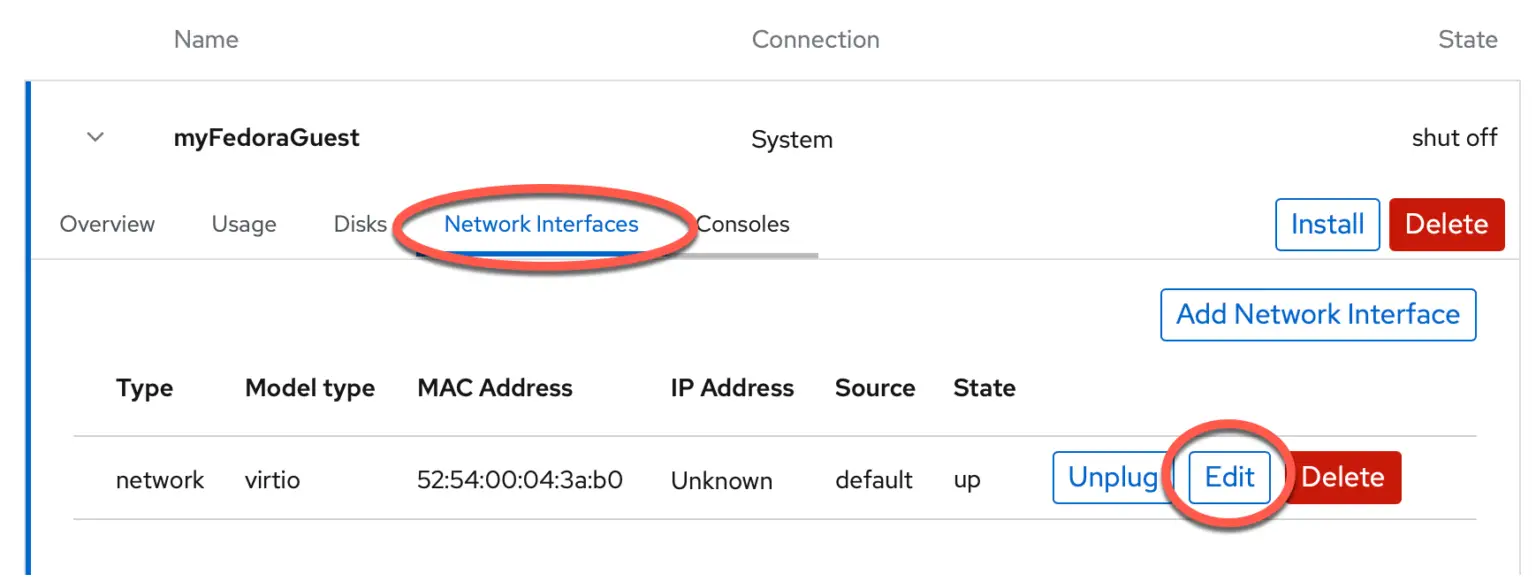Go to the Disks tab
Screen dimensions: 1536x582
360,224
